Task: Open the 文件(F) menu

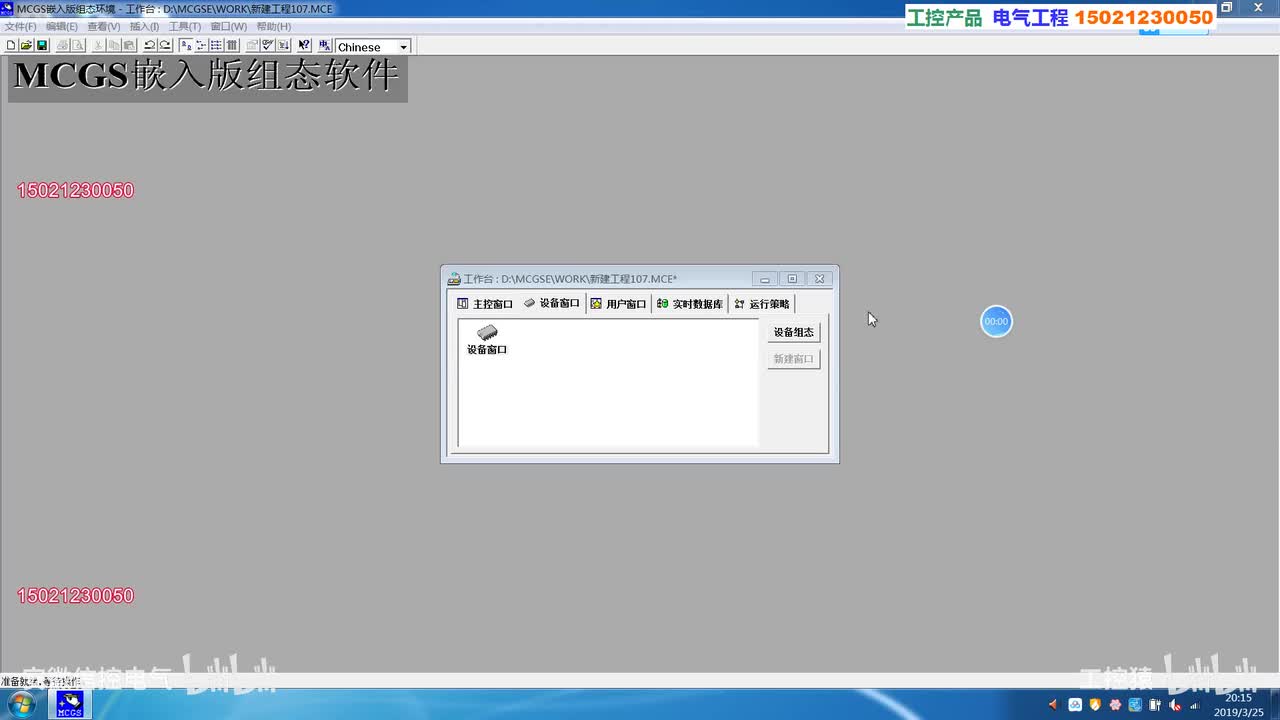Action: [x=20, y=26]
